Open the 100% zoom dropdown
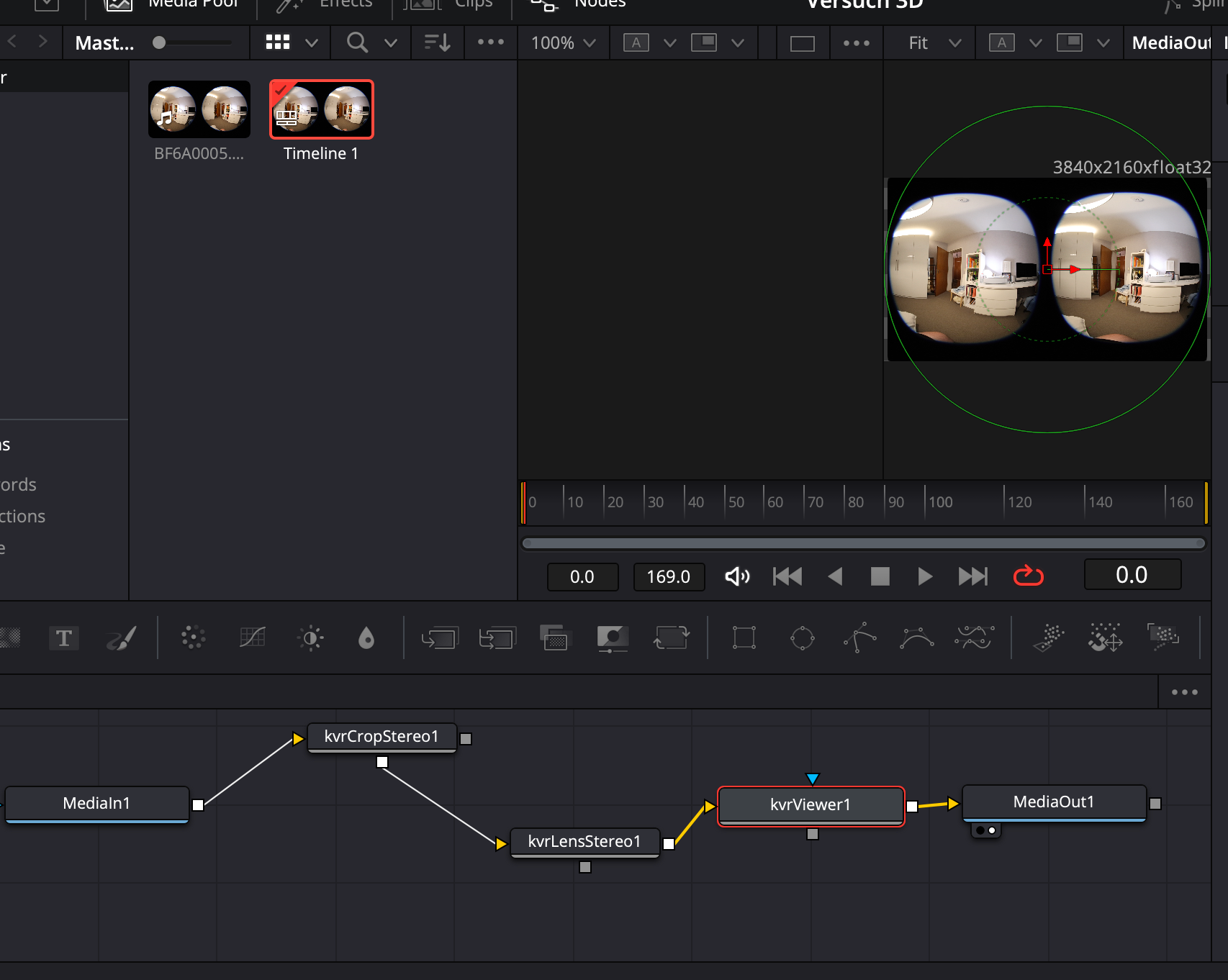This screenshot has width=1228, height=980. 563,43
